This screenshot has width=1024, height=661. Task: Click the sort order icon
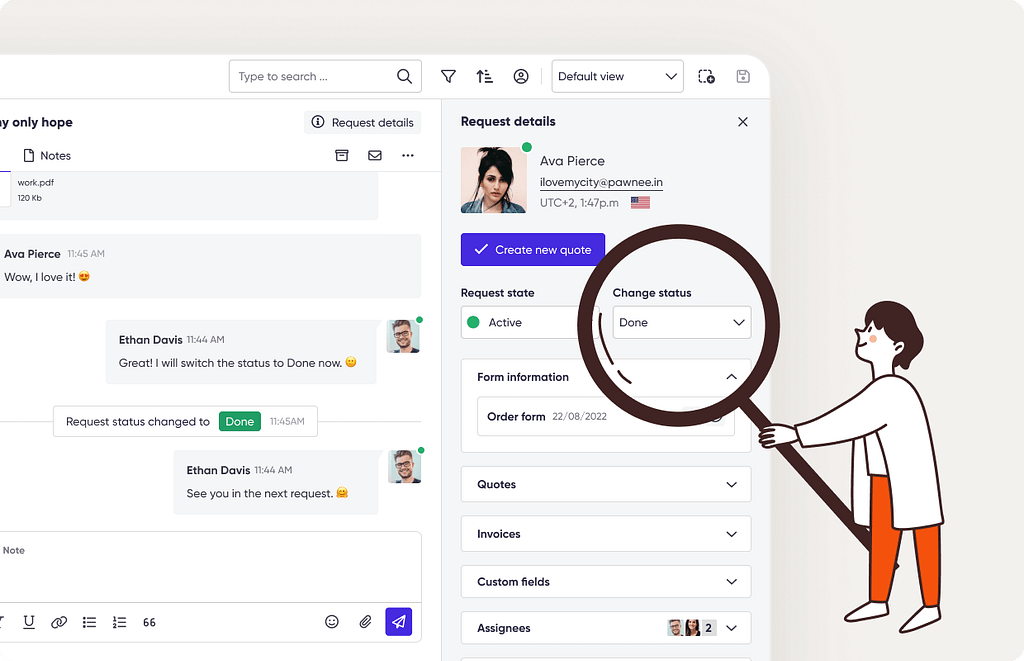pyautogui.click(x=485, y=76)
